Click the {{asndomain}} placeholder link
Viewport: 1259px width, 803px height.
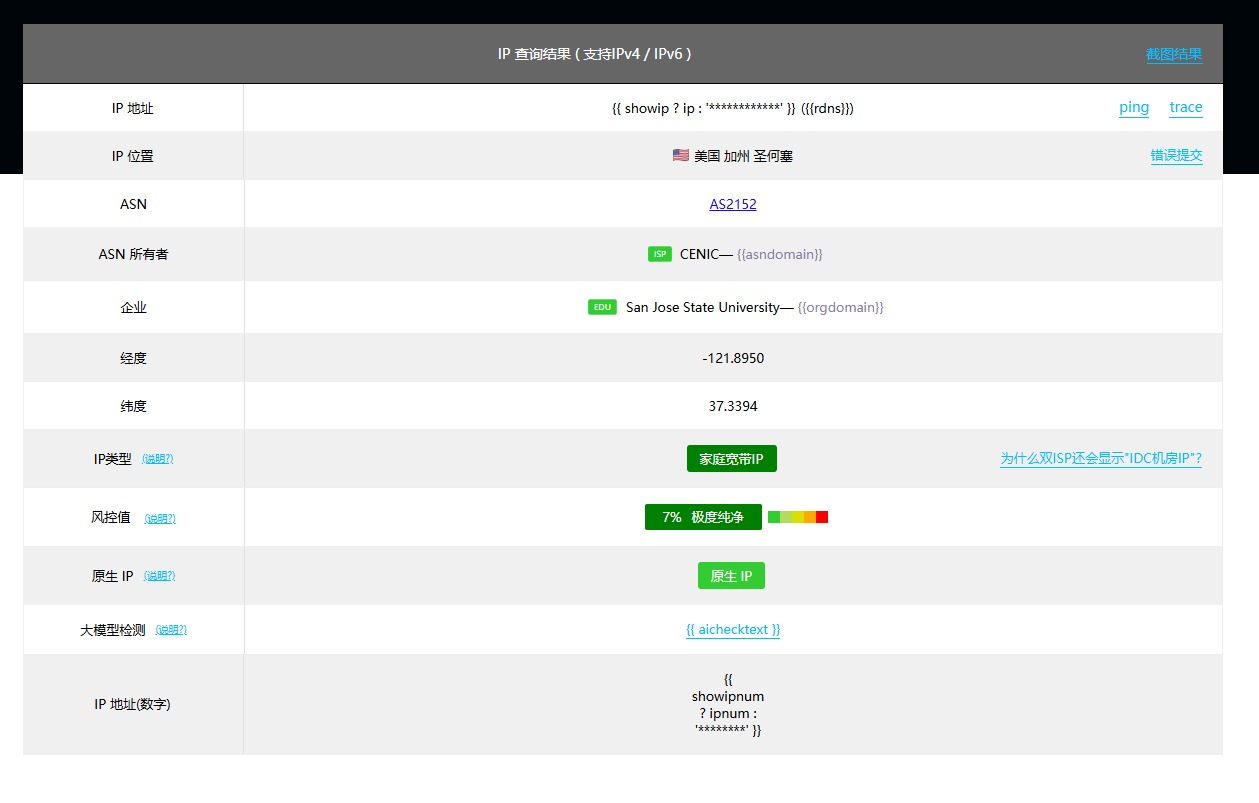pyautogui.click(x=779, y=255)
